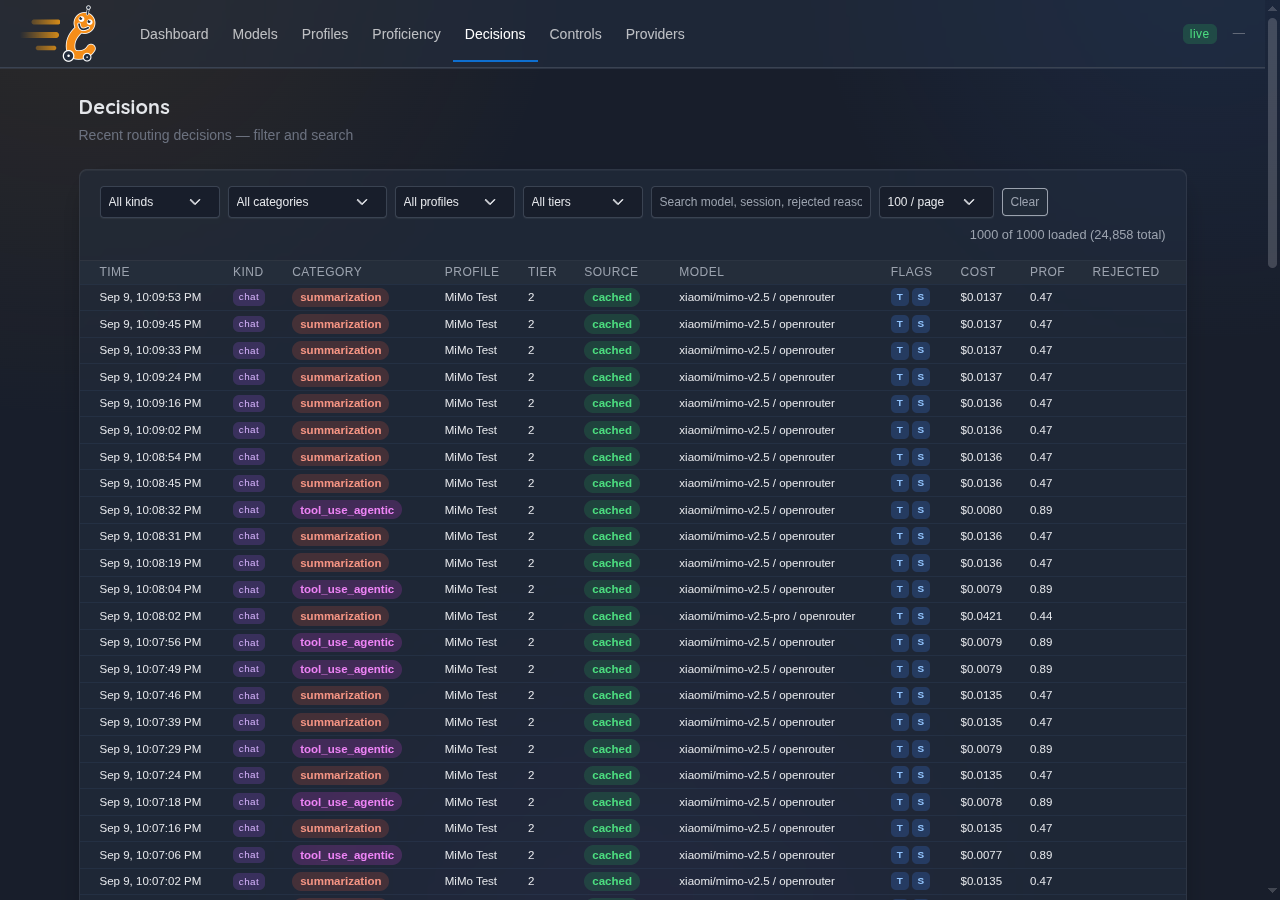
Task: Click the 0.44 proficiency value
Action: (x=1041, y=616)
